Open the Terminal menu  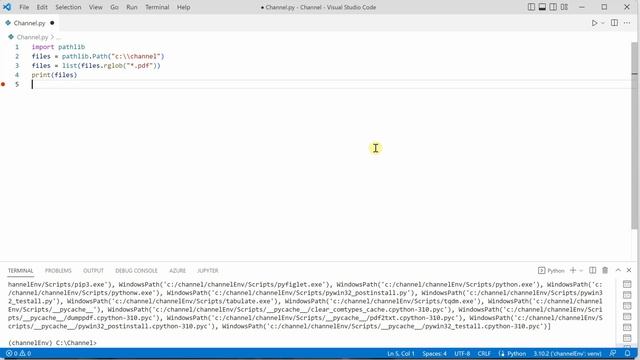[x=157, y=7]
